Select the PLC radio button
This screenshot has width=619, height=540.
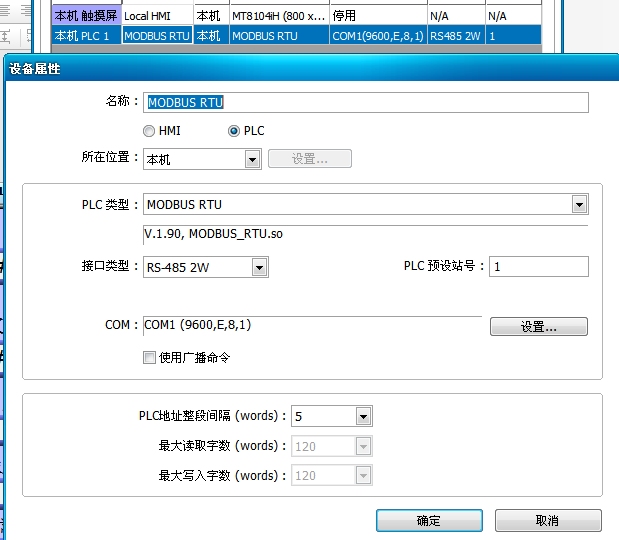235,131
